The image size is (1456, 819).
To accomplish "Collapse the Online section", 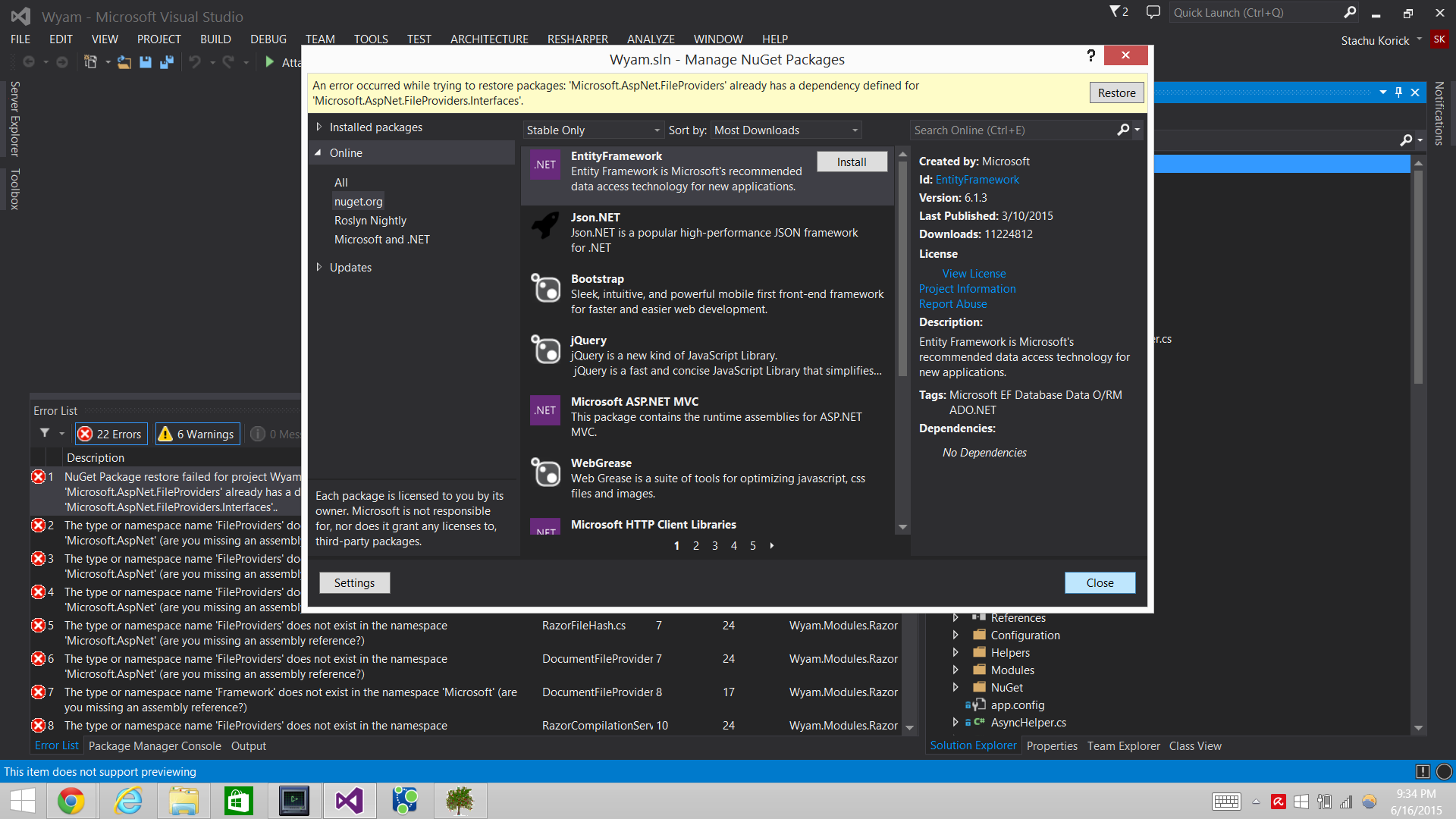I will (x=318, y=152).
